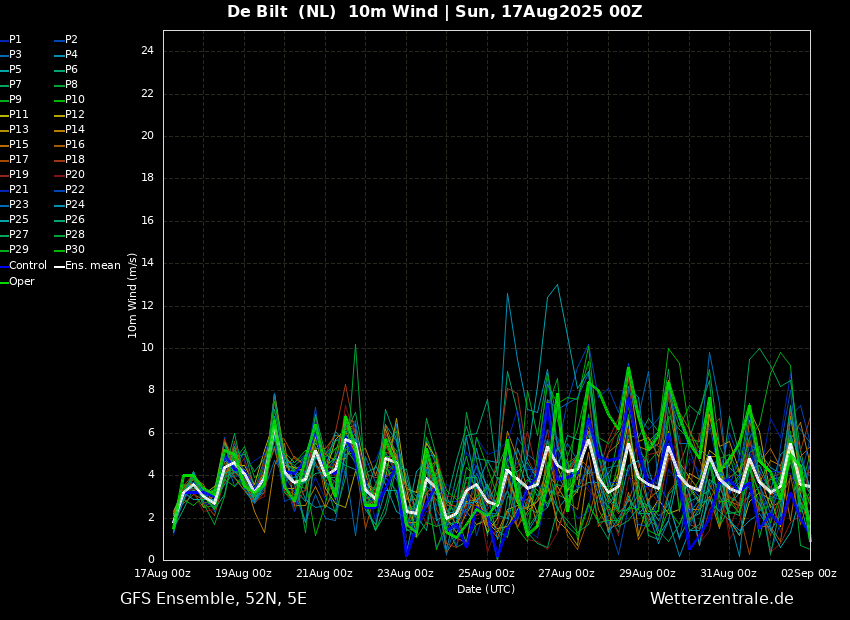Image resolution: width=850 pixels, height=620 pixels.
Task: Click the 02Sep 00z date tick
Action: 809,574
